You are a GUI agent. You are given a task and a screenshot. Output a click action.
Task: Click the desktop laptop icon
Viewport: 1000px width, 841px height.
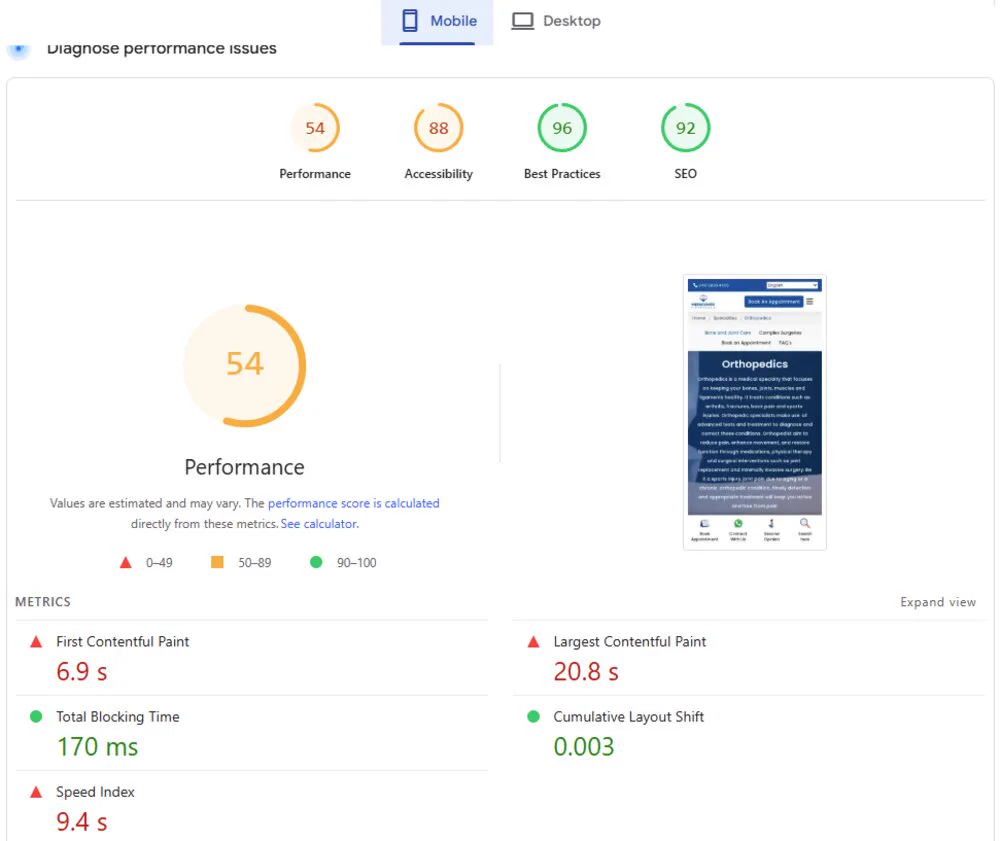point(522,21)
